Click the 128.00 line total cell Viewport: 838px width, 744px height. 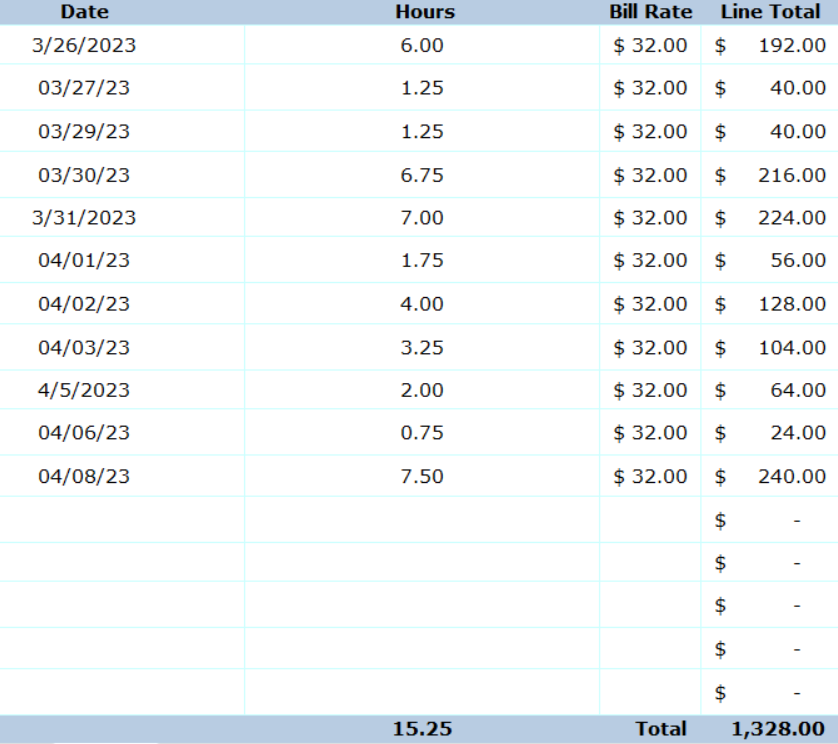coord(791,304)
